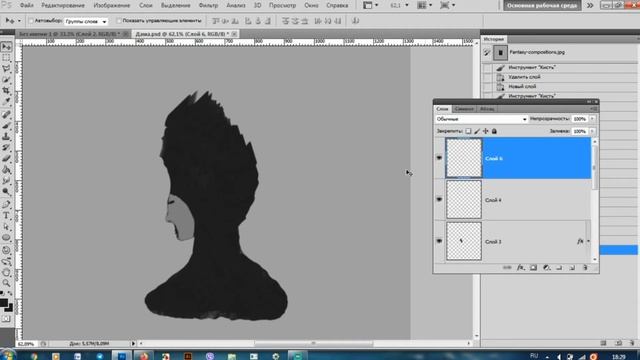The height and width of the screenshot is (360, 640).
Task: Click the background color swatch
Action: (9, 307)
